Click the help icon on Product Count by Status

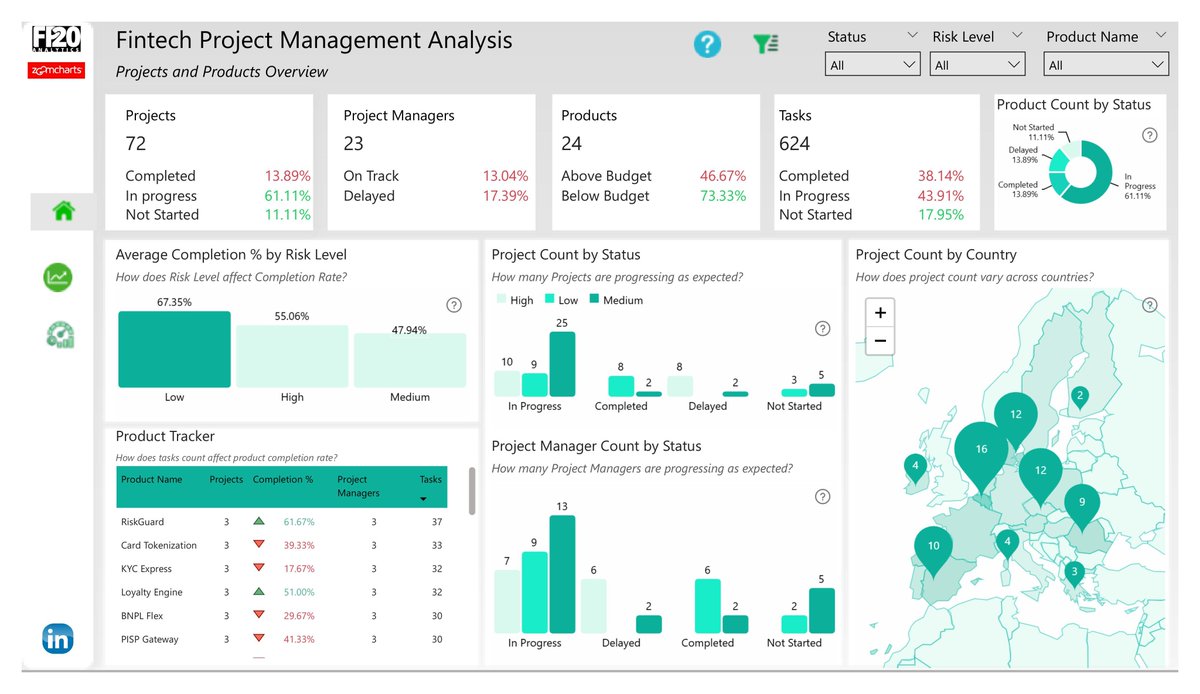point(1149,134)
